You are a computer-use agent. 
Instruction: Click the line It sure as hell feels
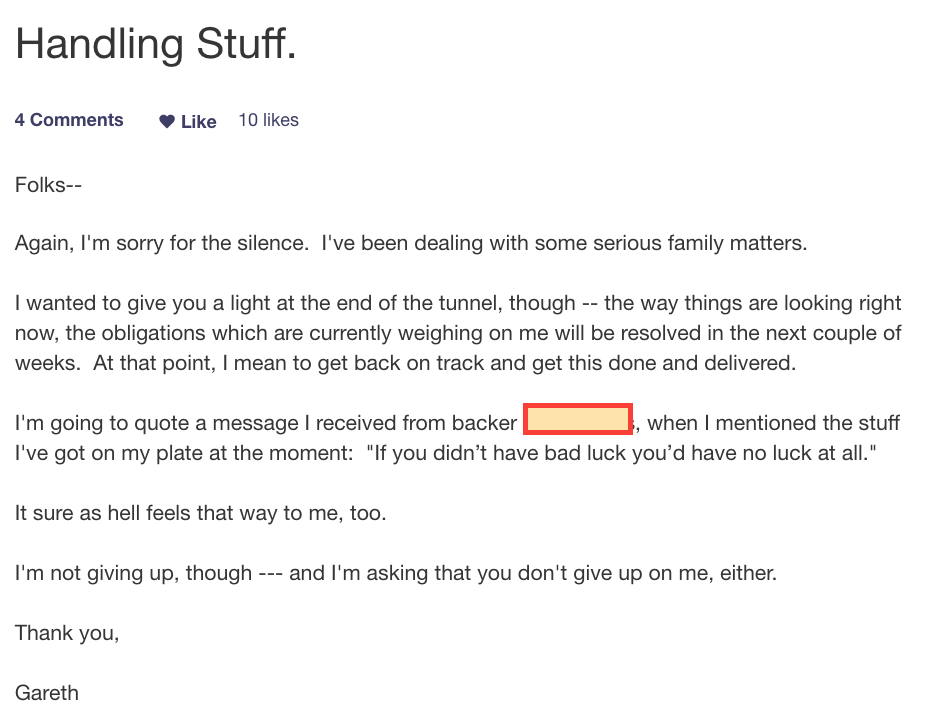click(201, 513)
